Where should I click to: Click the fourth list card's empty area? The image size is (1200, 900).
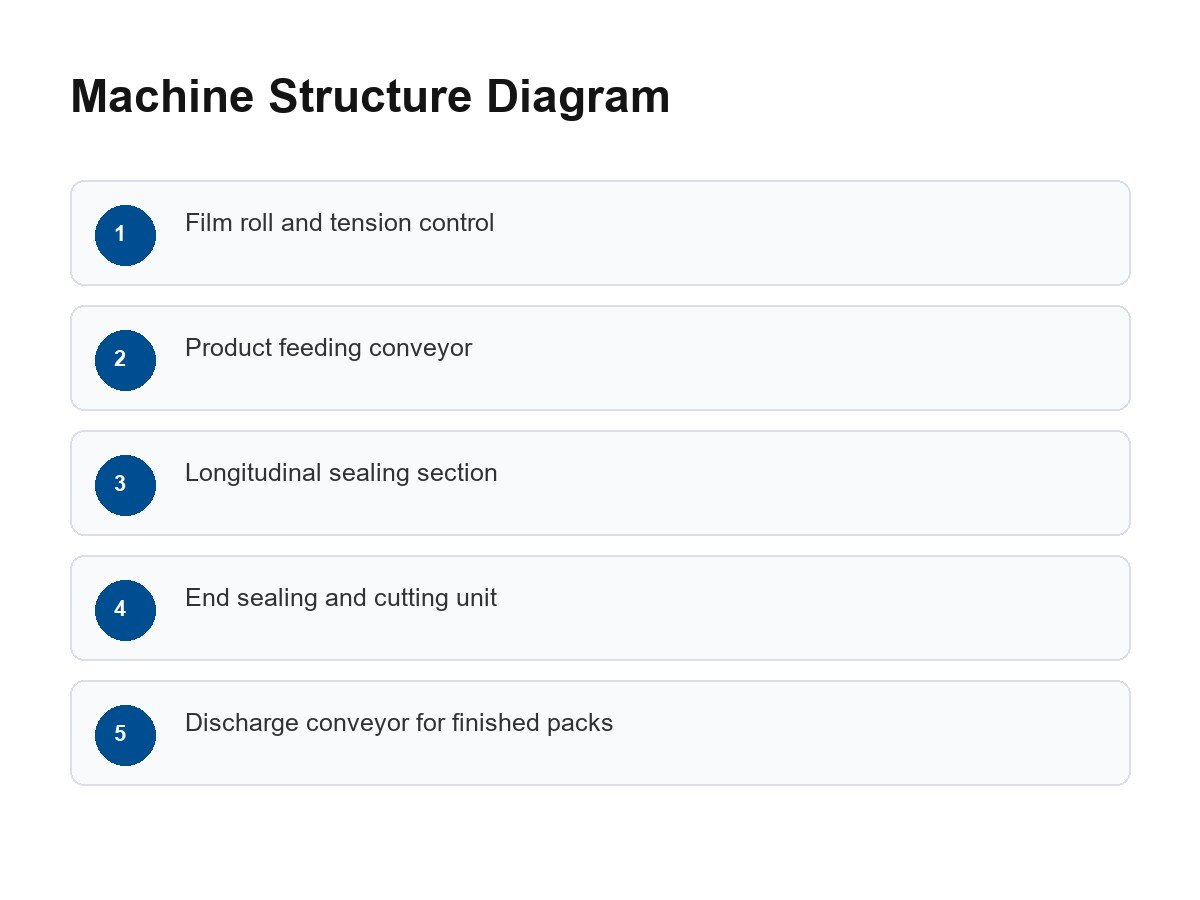click(800, 608)
